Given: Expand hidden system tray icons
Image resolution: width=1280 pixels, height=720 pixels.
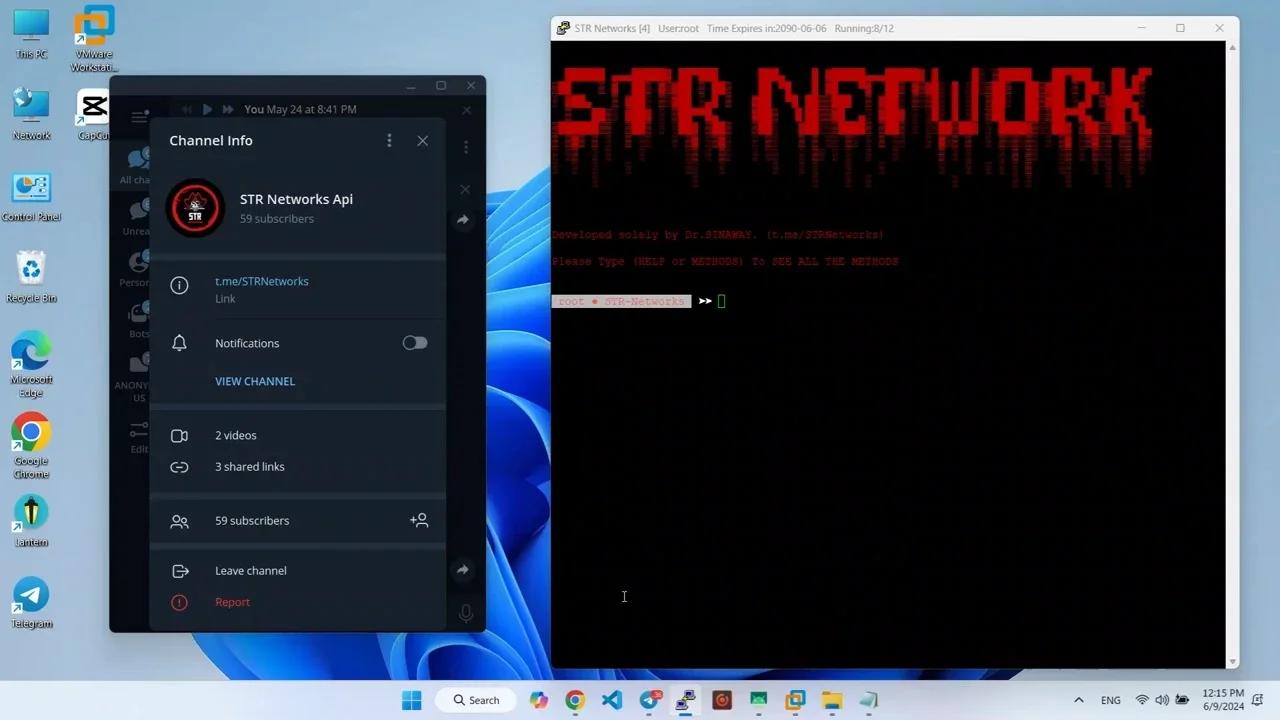Looking at the screenshot, I should (1079, 700).
